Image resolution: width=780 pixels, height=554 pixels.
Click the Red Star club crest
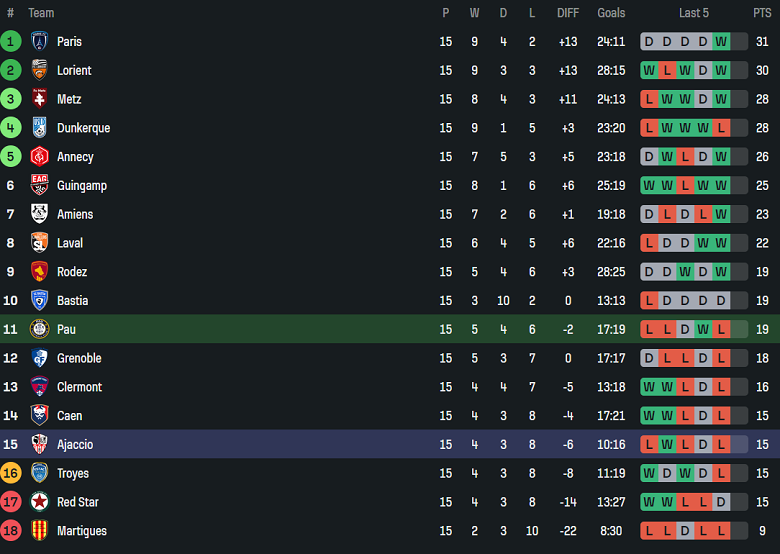tap(39, 502)
